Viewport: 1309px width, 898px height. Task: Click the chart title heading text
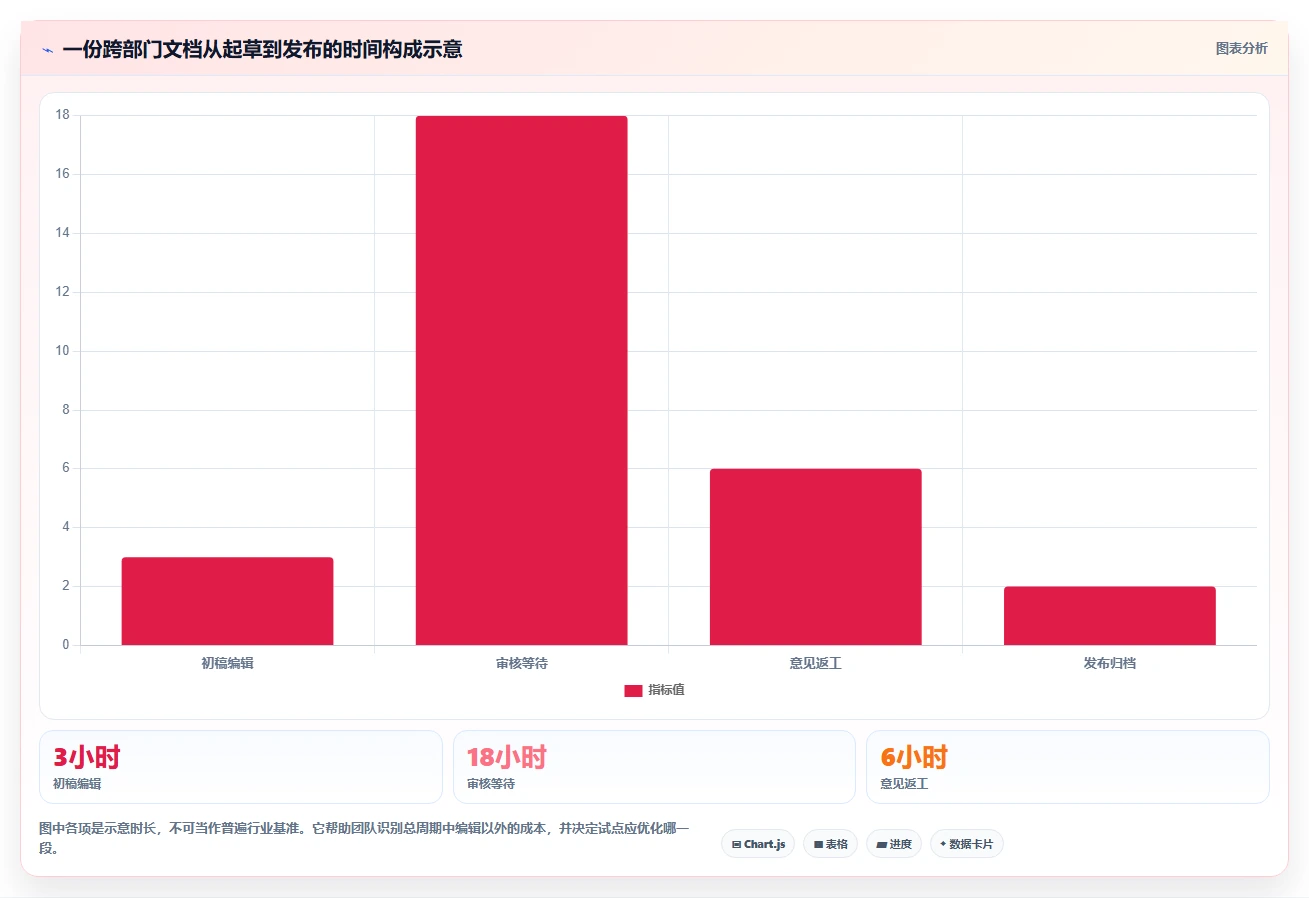[x=262, y=49]
